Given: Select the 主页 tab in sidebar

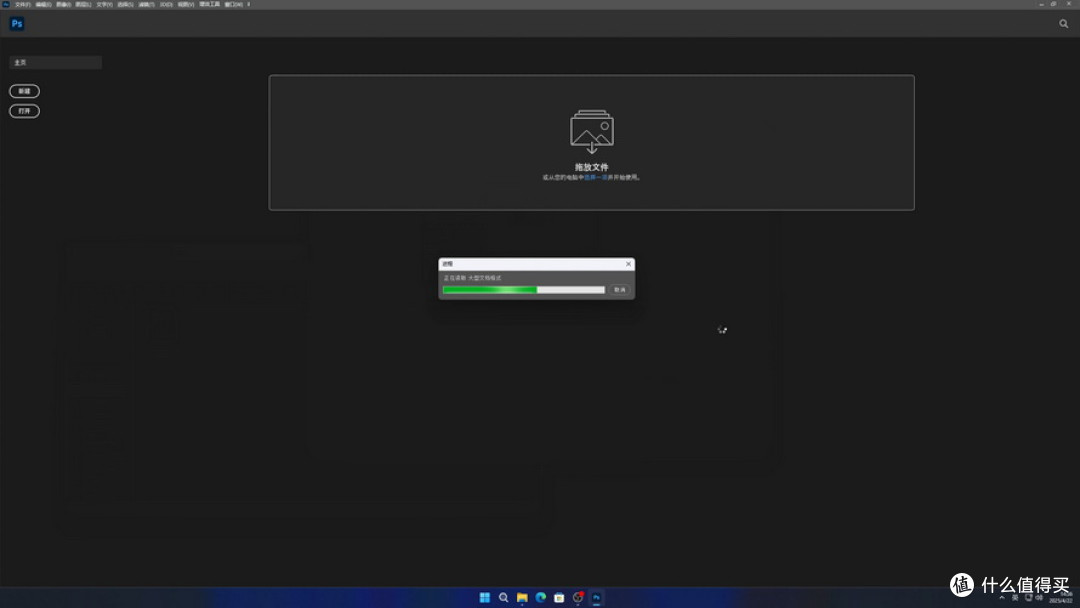Looking at the screenshot, I should point(55,63).
